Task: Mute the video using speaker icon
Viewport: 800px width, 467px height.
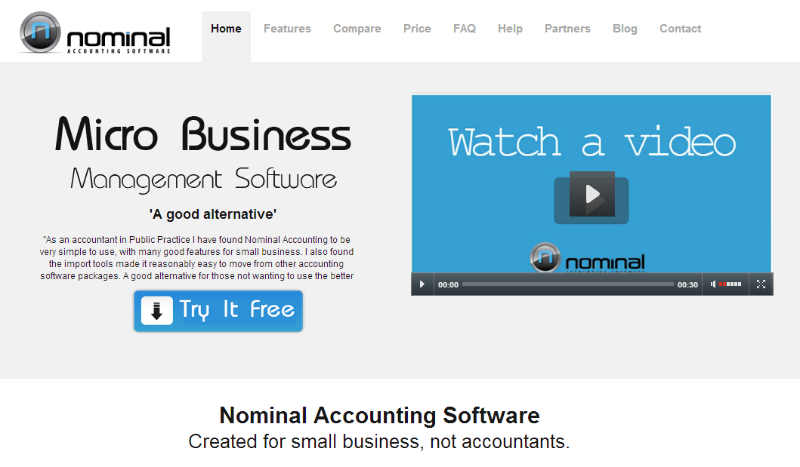Action: [x=713, y=284]
